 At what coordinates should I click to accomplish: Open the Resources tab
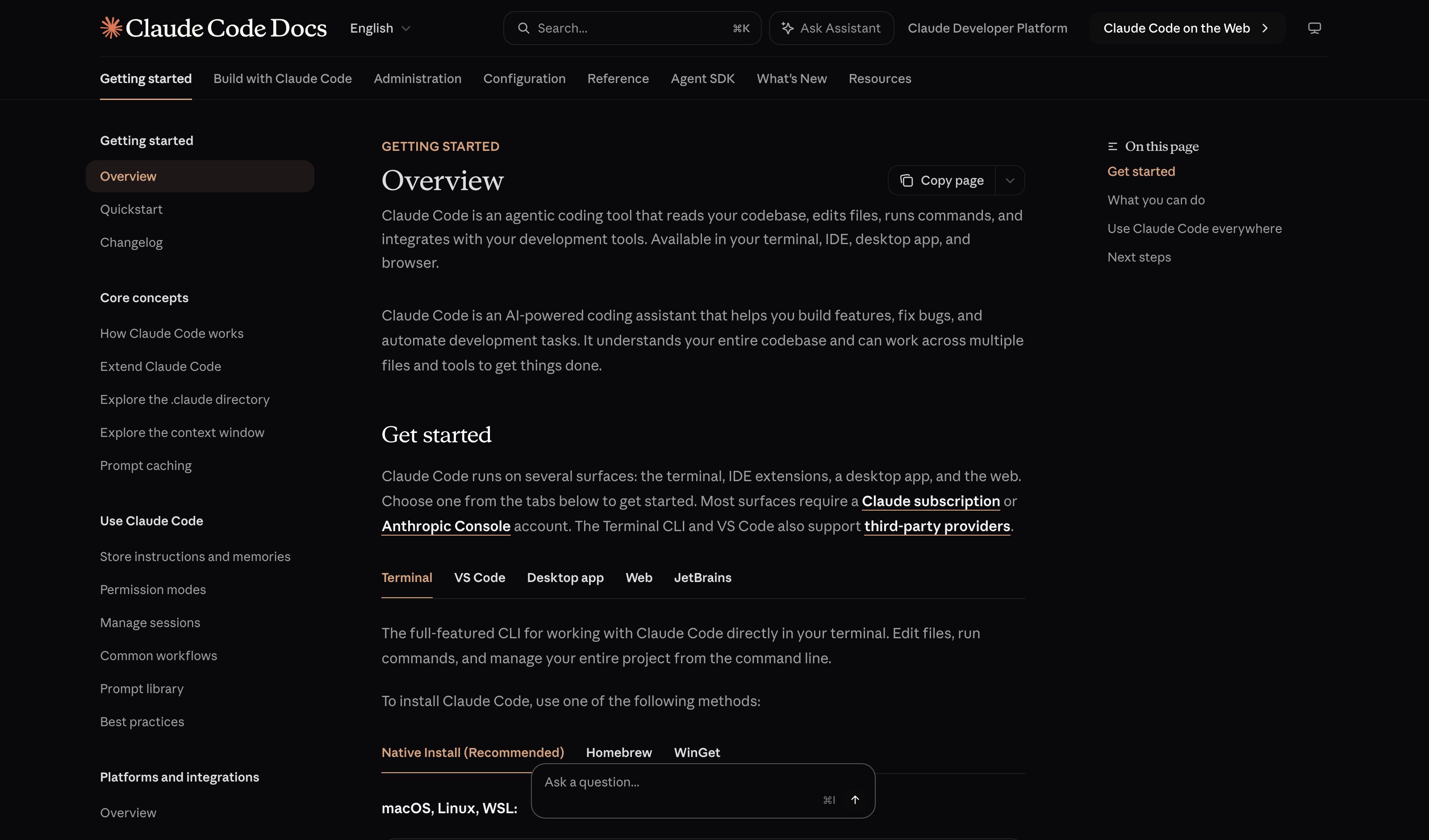pyautogui.click(x=880, y=78)
